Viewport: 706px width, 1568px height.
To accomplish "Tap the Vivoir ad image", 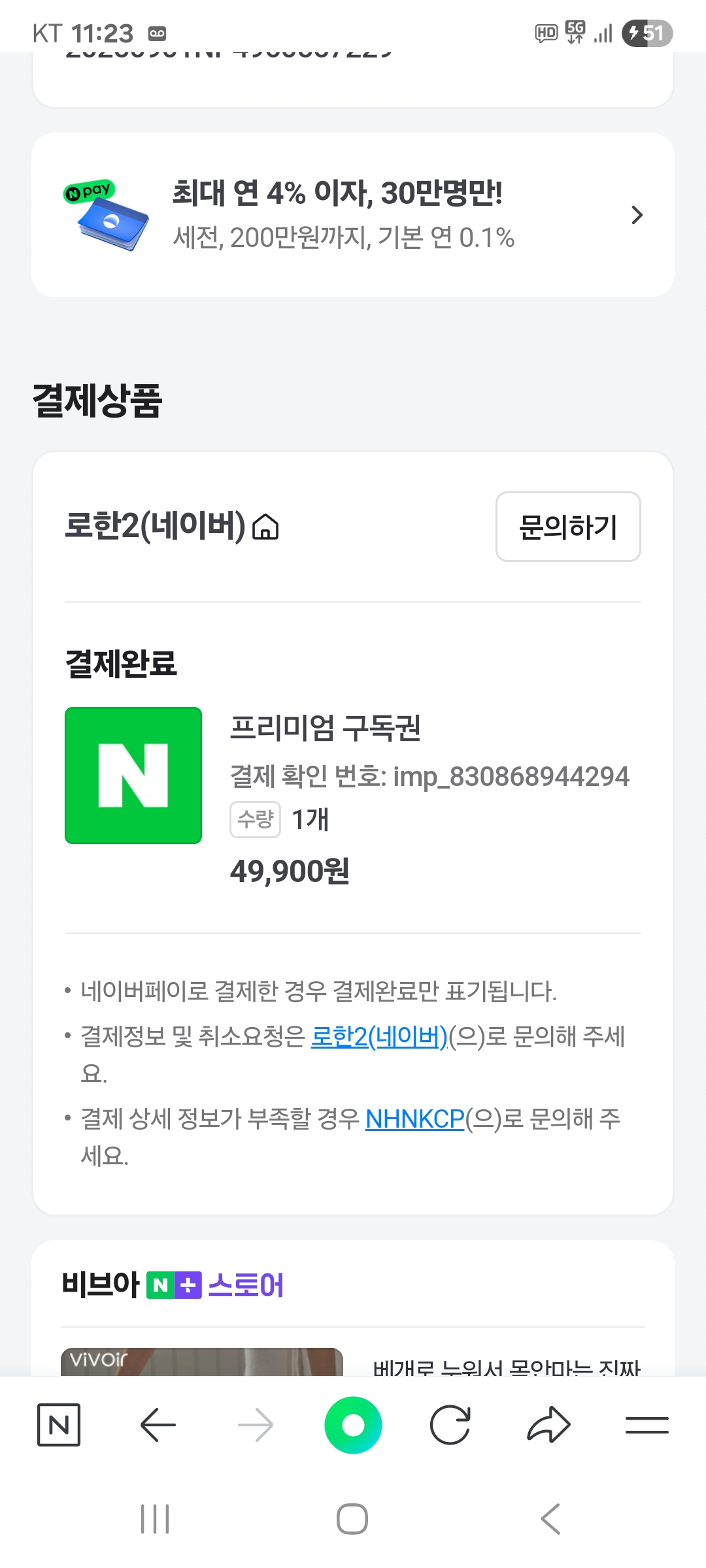I will pos(201,1362).
